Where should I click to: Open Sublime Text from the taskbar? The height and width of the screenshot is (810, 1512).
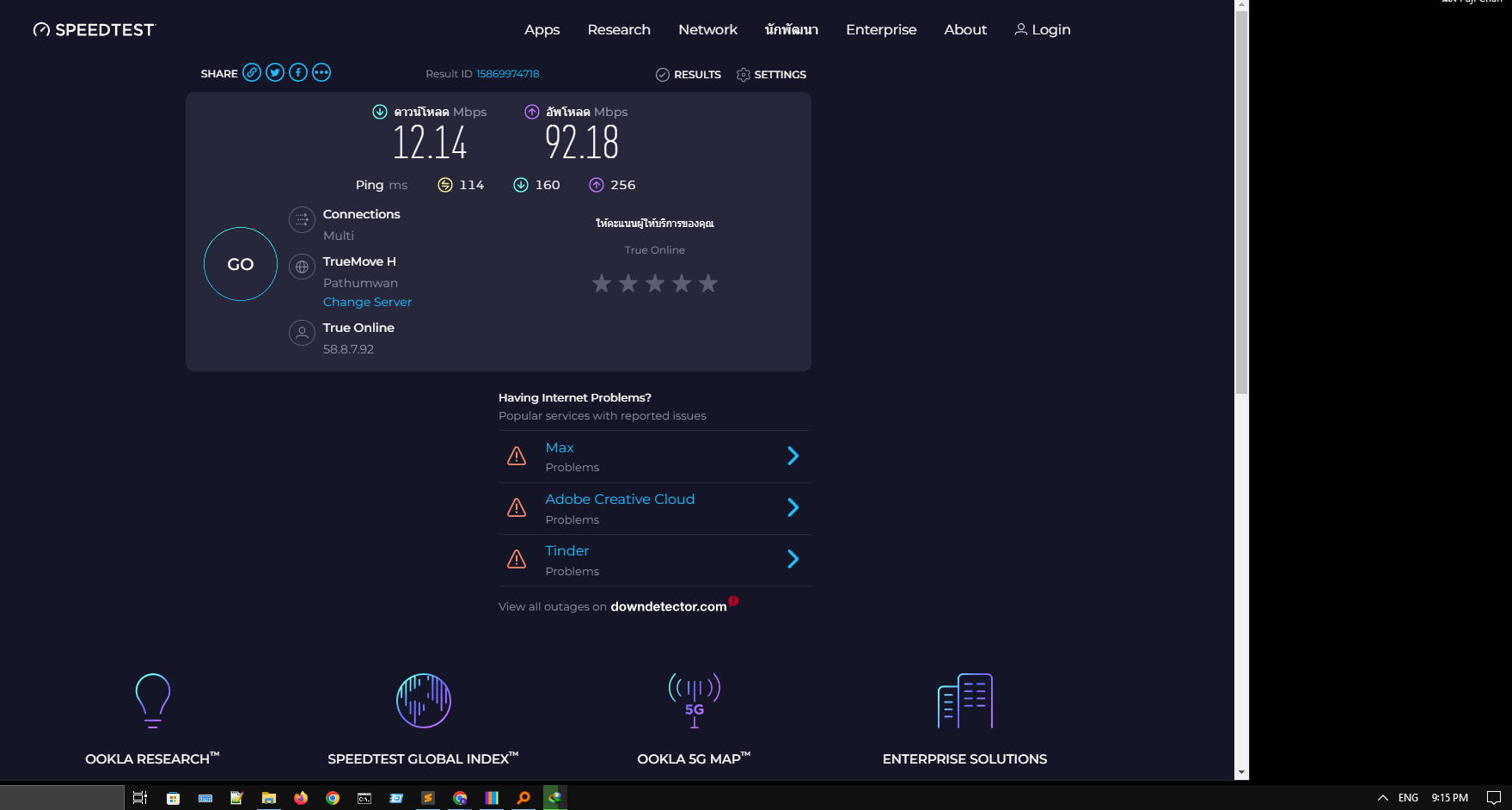(427, 798)
